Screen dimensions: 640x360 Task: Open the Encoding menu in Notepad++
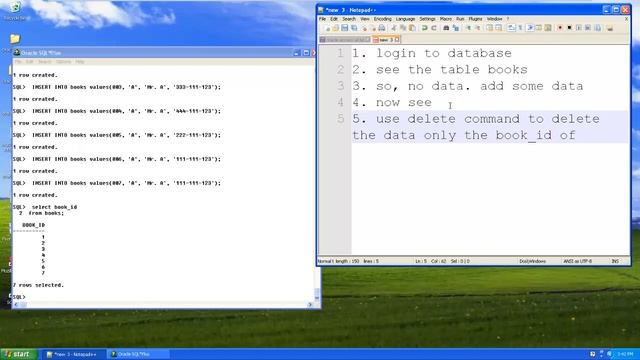[382, 19]
